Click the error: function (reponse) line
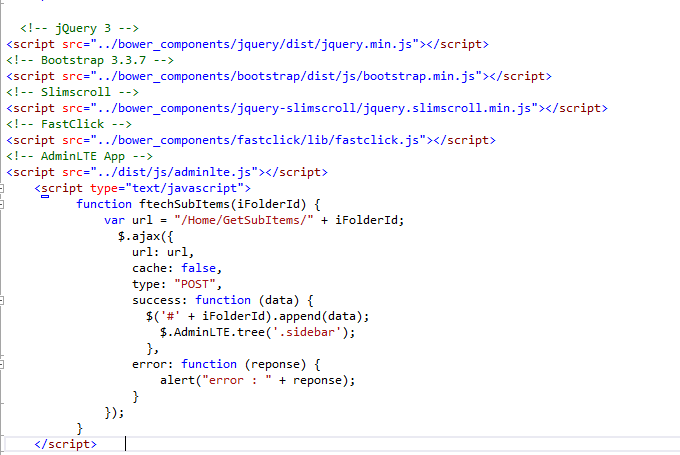This screenshot has height=455, width=680. tap(226, 364)
